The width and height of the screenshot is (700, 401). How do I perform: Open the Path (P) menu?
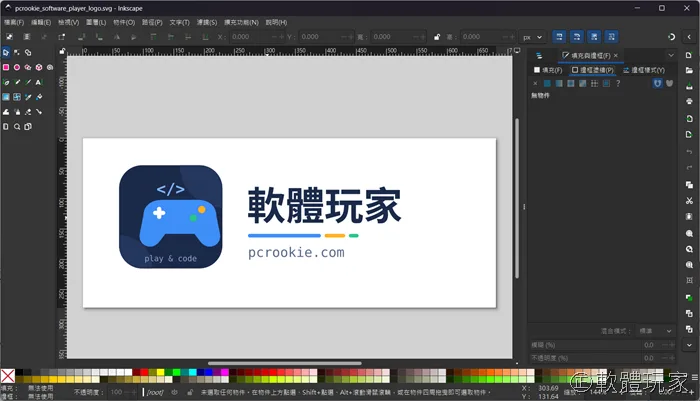pos(152,22)
